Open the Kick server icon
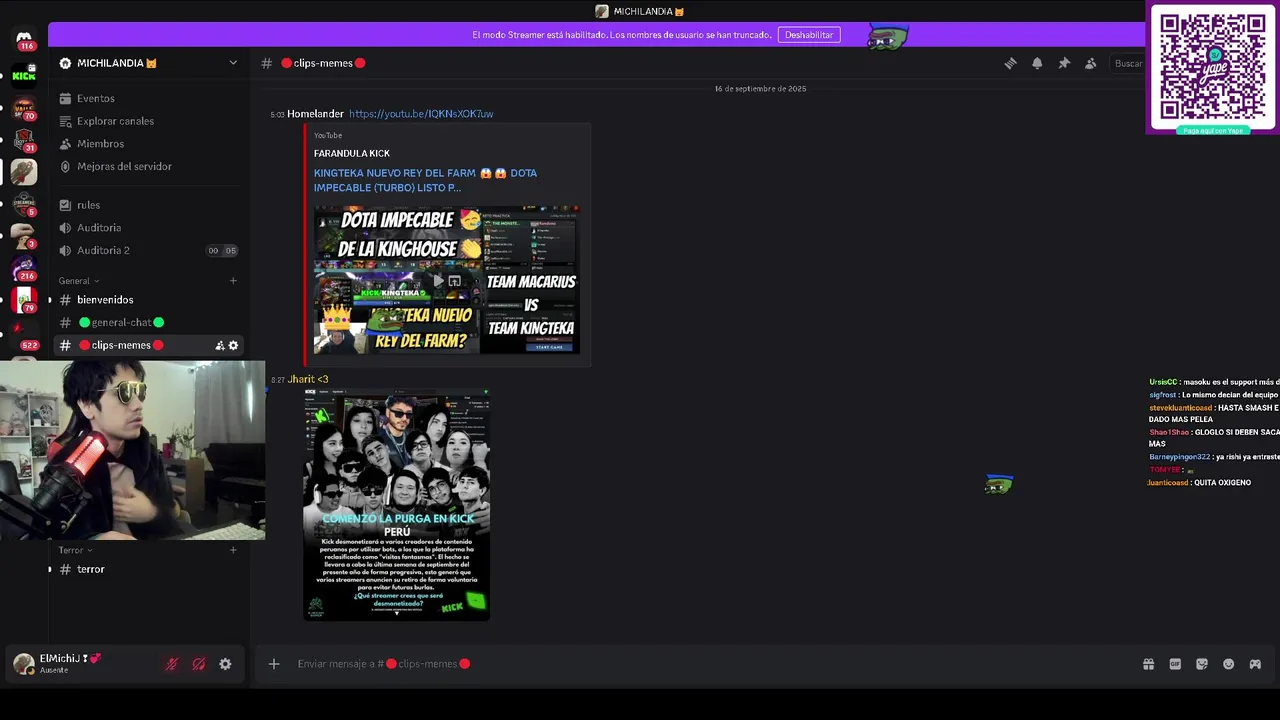 [24, 74]
